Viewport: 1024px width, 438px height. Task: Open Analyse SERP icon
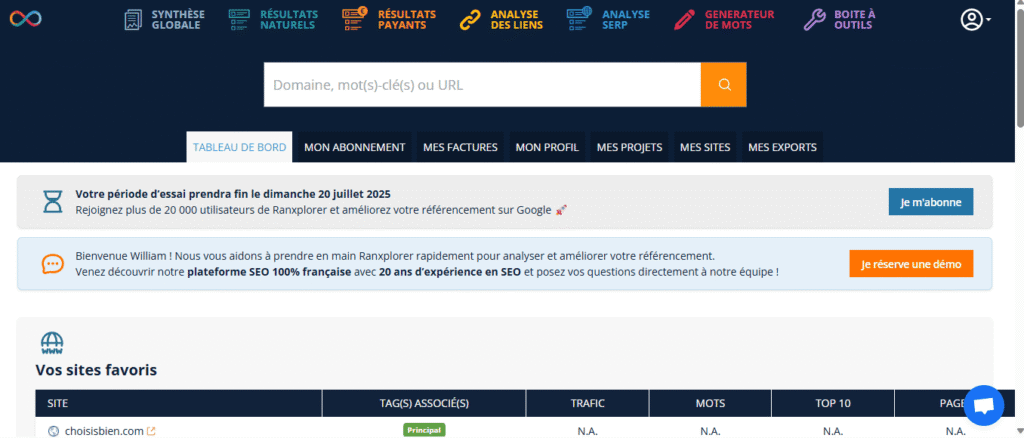579,19
